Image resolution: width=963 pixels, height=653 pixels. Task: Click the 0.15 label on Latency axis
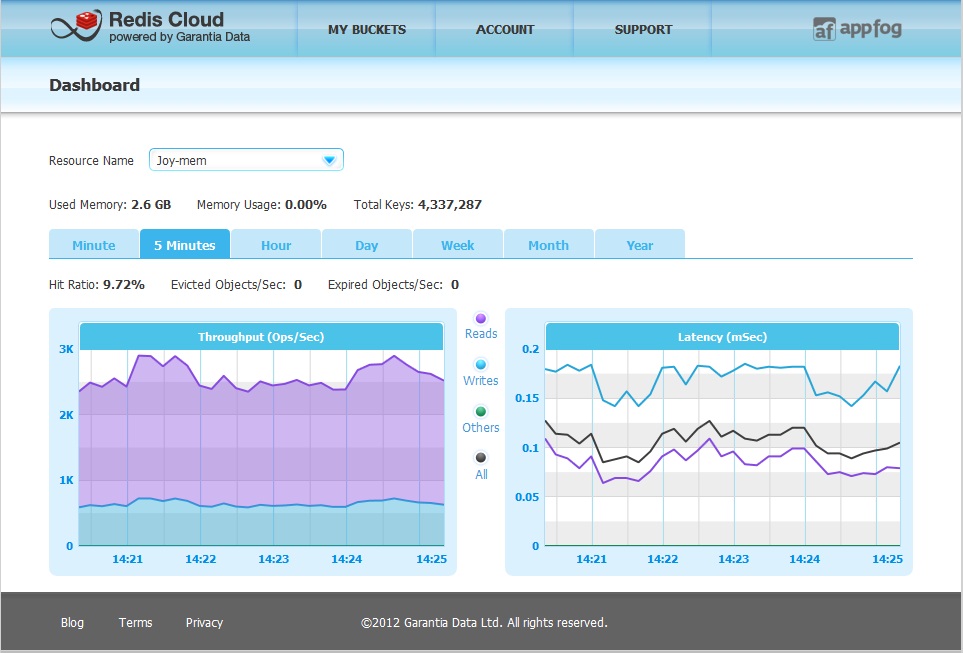point(527,398)
